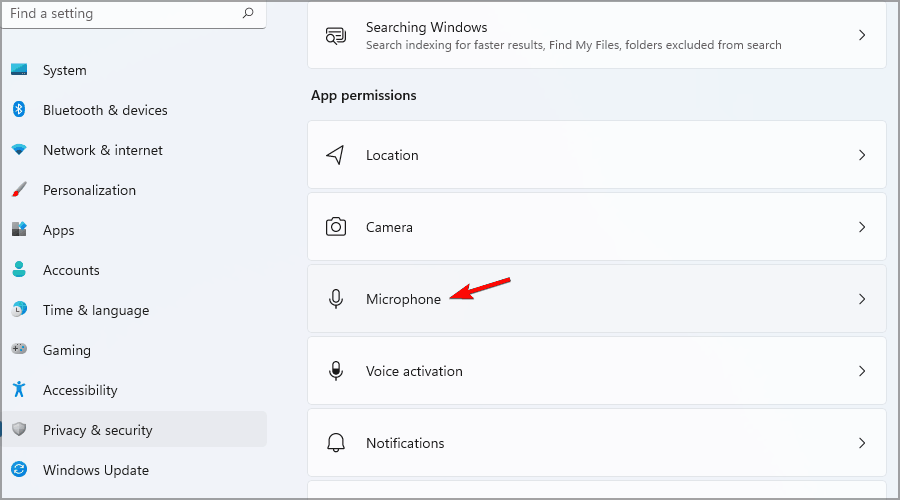Focus the Find a setting search field
900x500 pixels.
tap(120, 14)
